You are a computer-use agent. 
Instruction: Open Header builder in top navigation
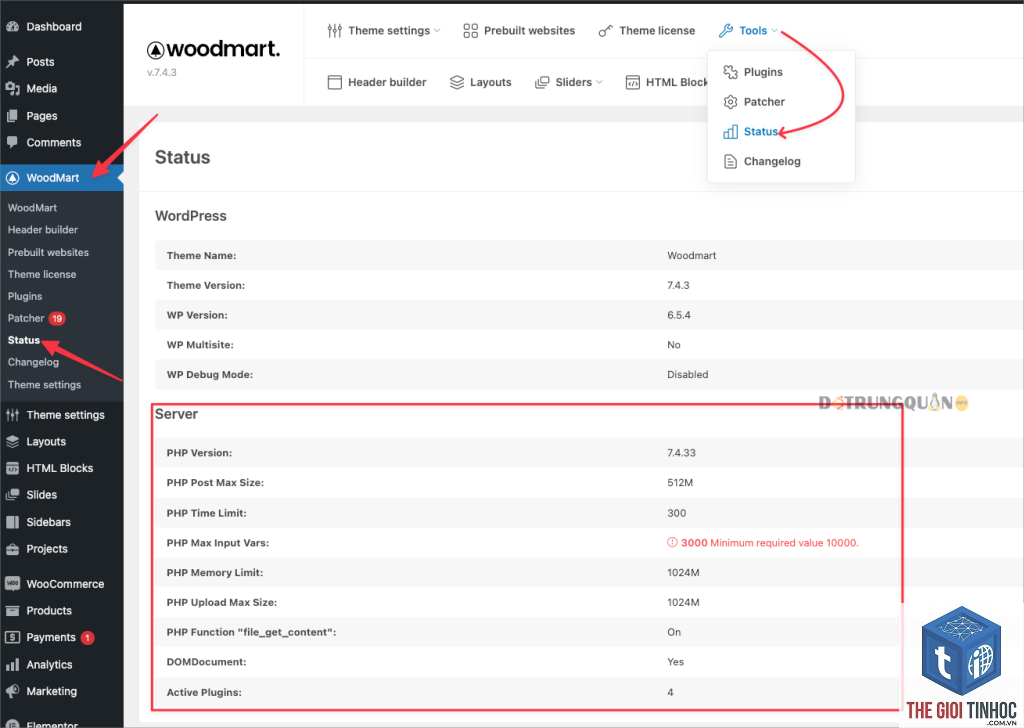pyautogui.click(x=387, y=82)
